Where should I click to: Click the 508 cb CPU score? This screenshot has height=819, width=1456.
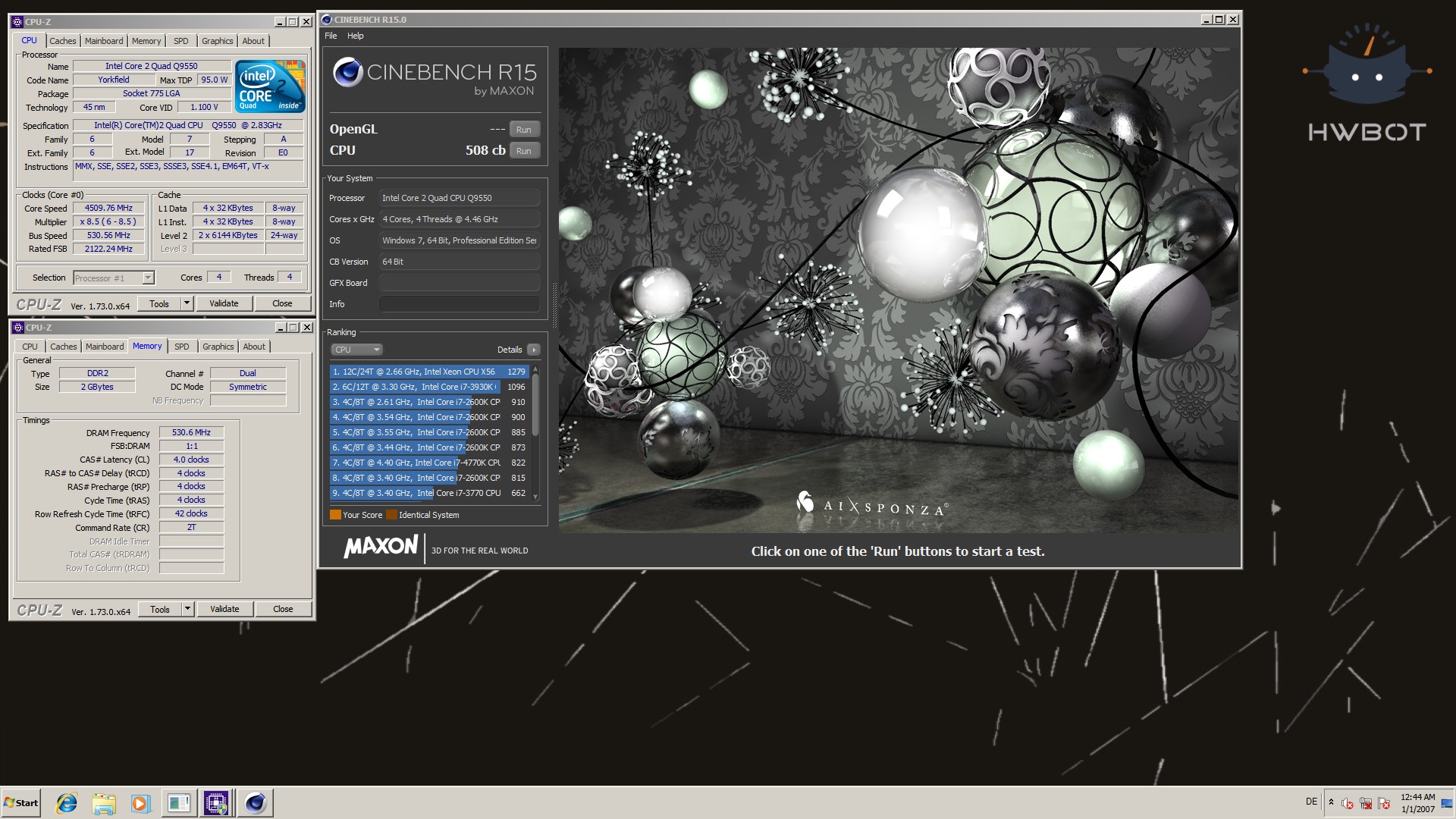[x=485, y=150]
